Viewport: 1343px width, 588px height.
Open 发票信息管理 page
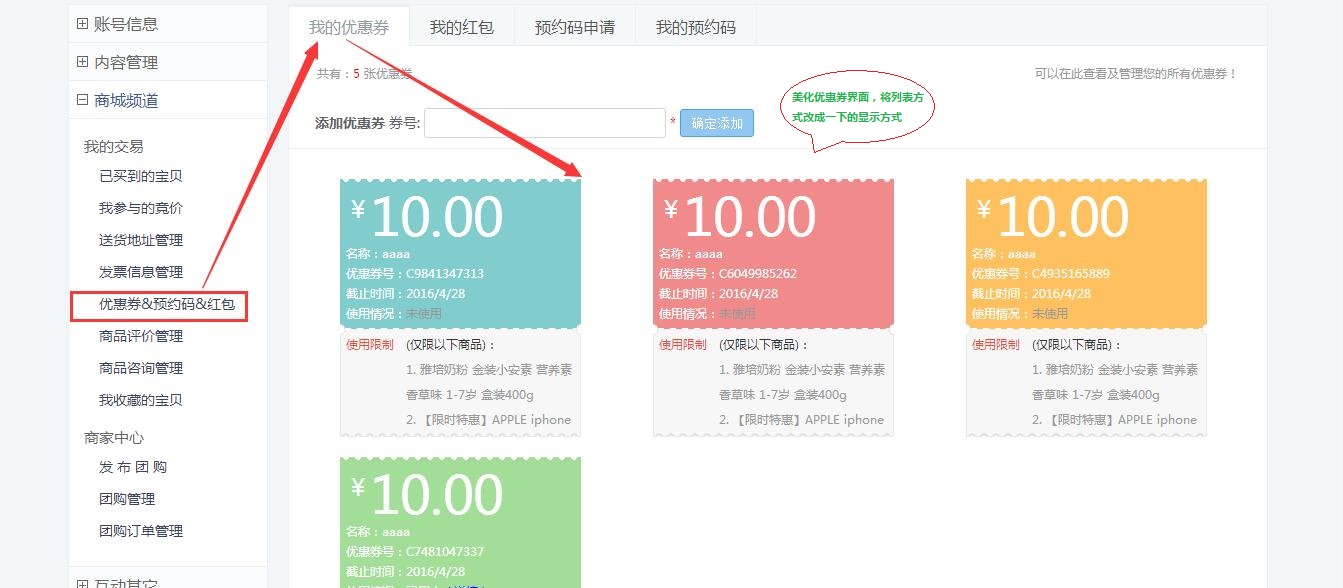point(141,272)
